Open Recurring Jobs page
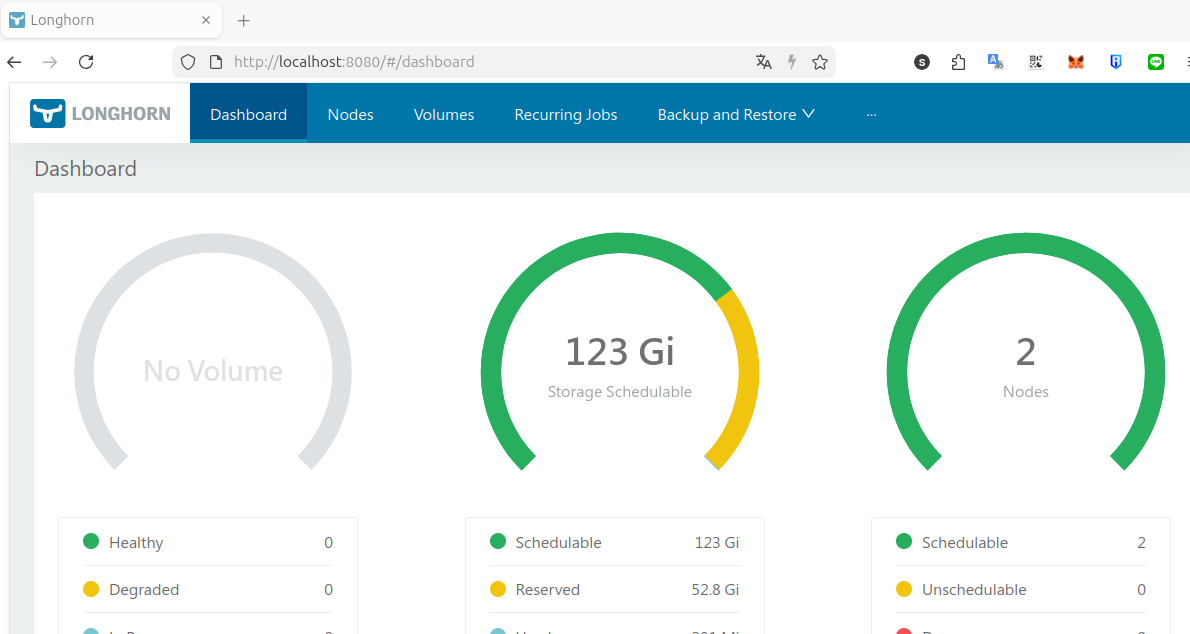This screenshot has height=634, width=1190. (566, 114)
